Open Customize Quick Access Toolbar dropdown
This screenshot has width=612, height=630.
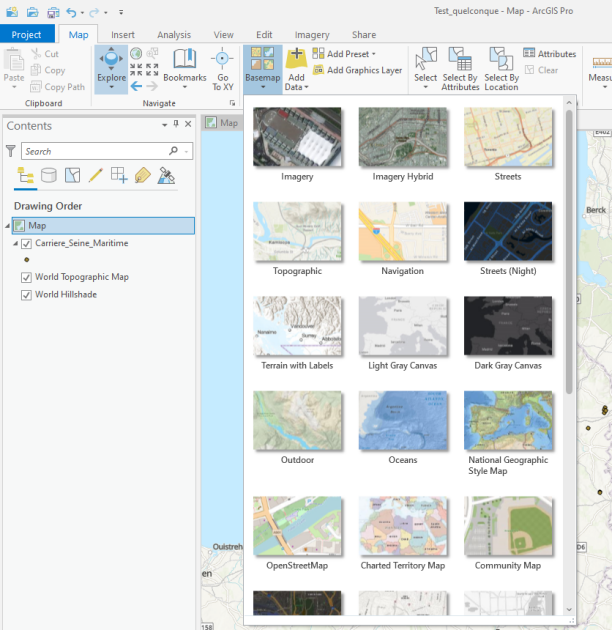tap(121, 12)
